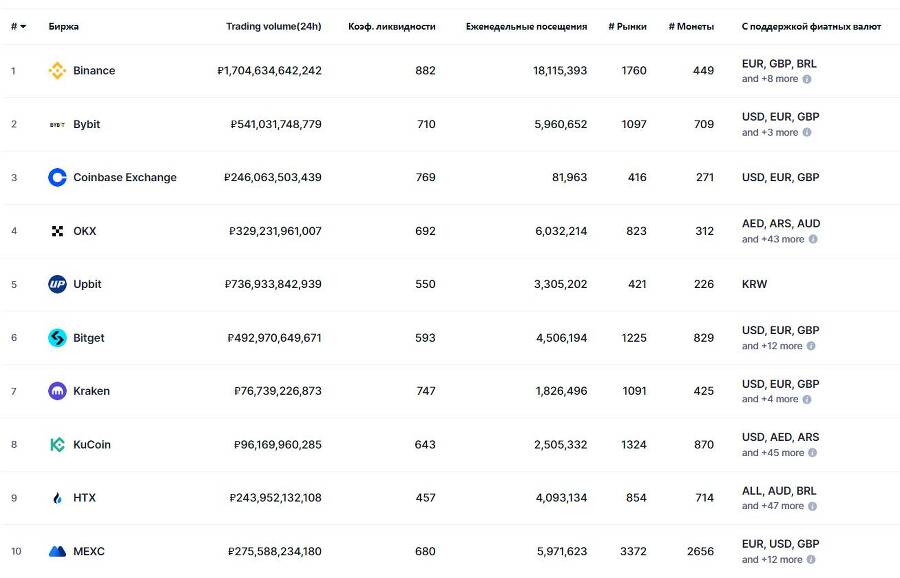This screenshot has width=900, height=578.
Task: Sort by the # rank column arrow
Action: 23,26
